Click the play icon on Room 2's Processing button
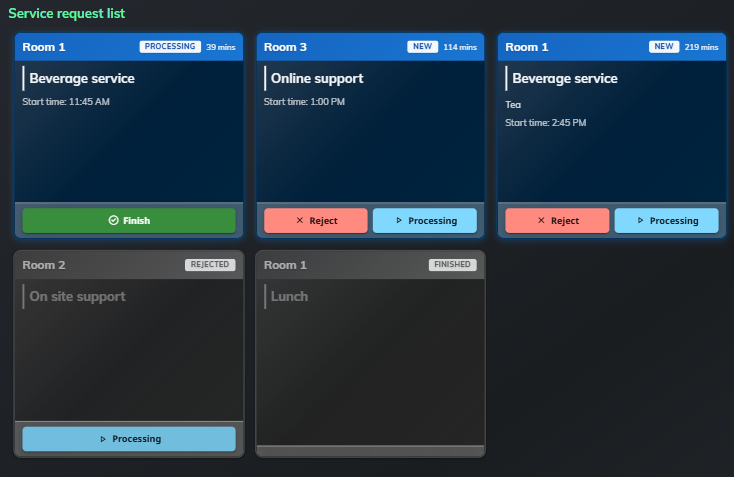734x477 pixels. (x=102, y=439)
